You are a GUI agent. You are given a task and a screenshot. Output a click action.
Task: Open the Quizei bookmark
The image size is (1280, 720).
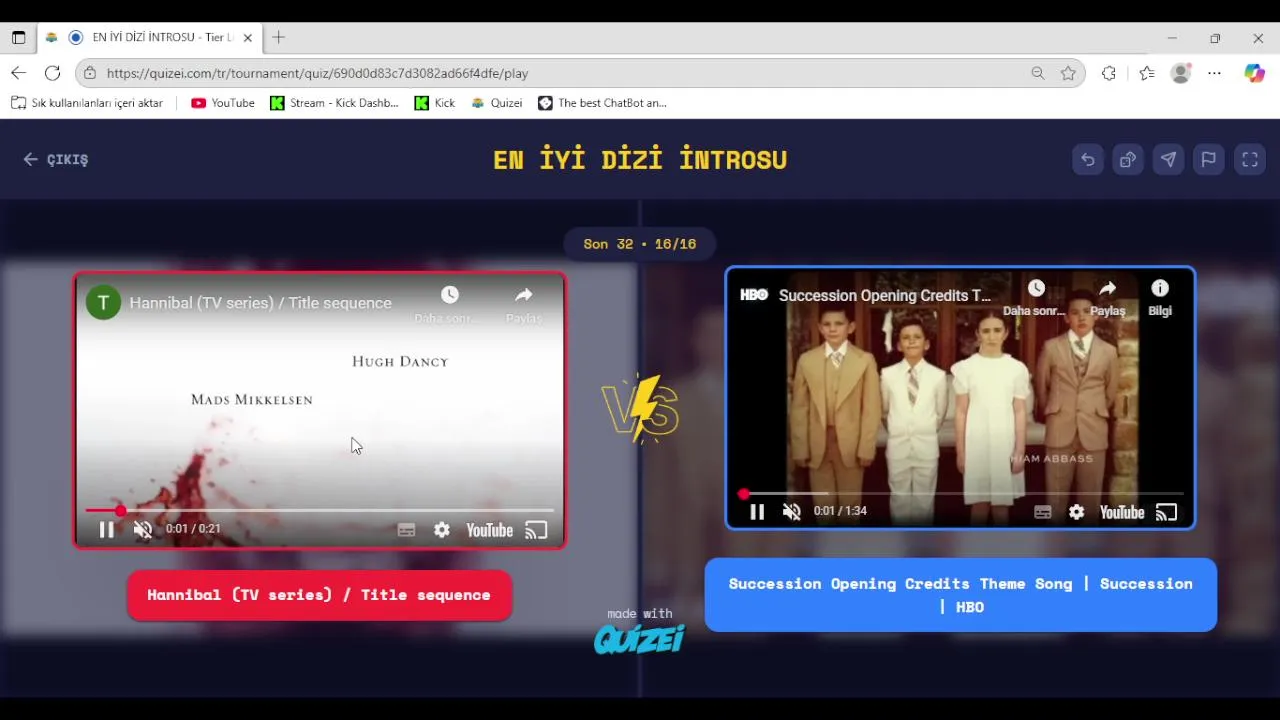497,103
